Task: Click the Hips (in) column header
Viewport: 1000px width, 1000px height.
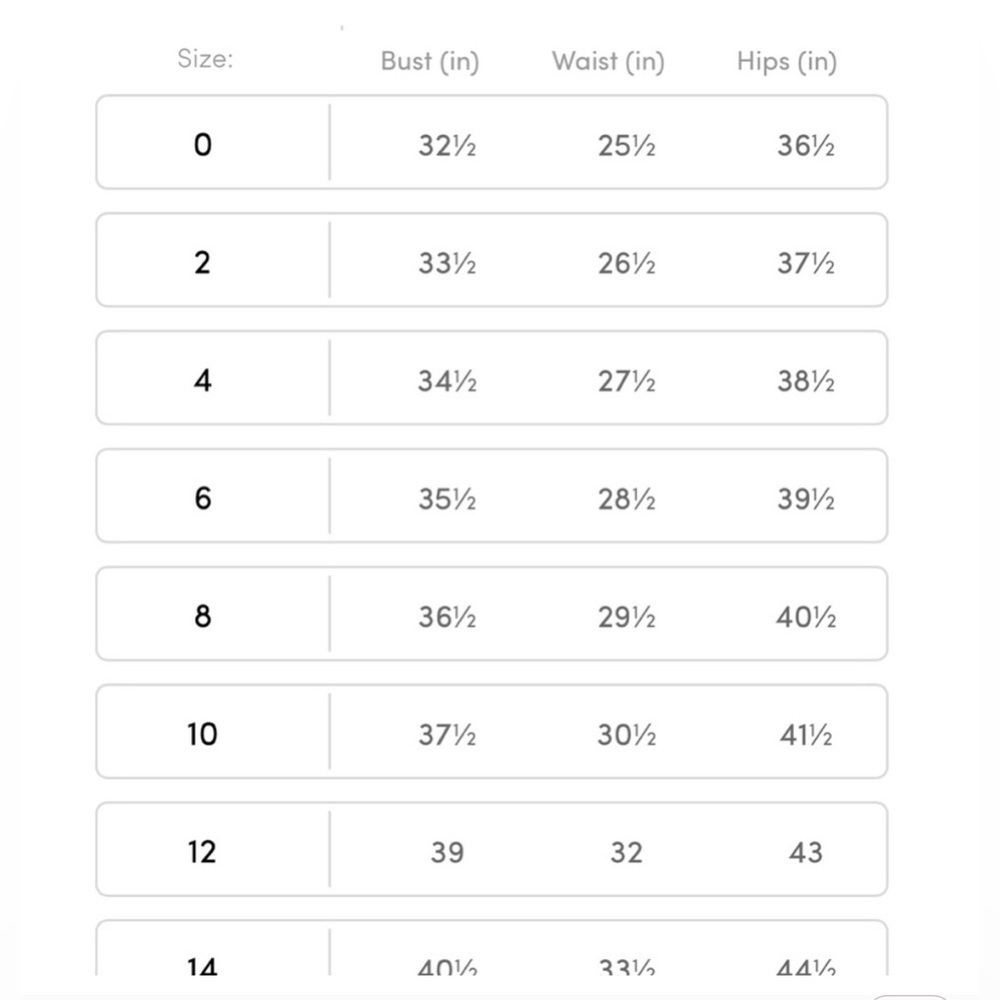Action: [x=787, y=61]
